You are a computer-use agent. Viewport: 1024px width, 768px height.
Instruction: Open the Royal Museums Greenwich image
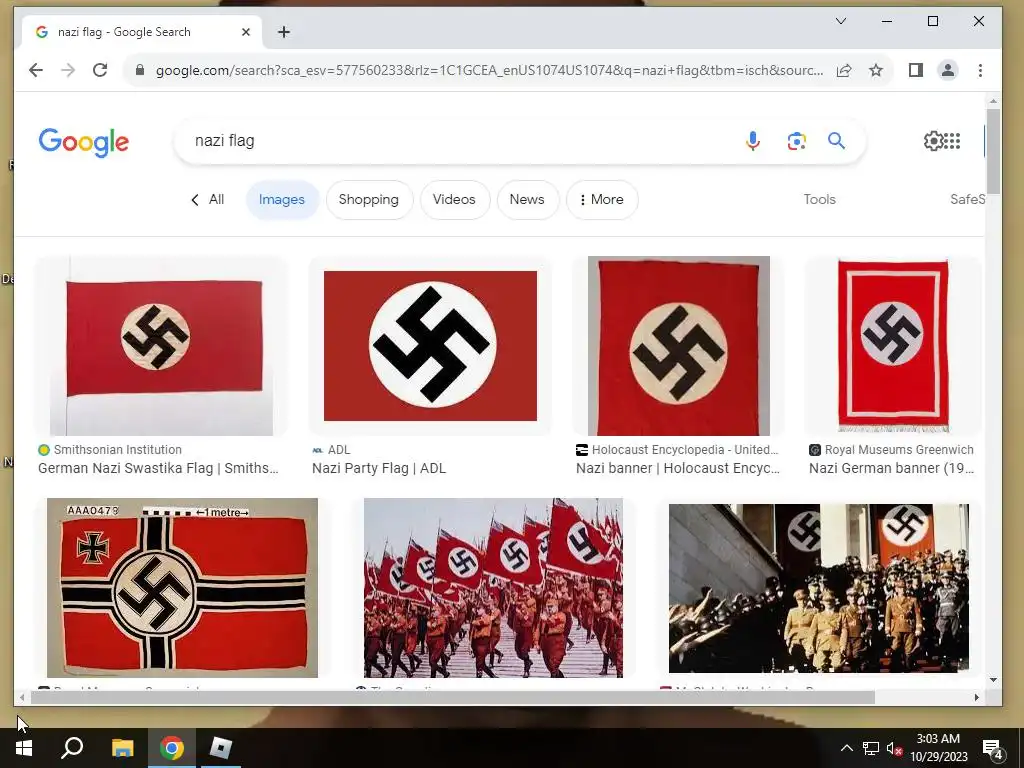point(893,346)
